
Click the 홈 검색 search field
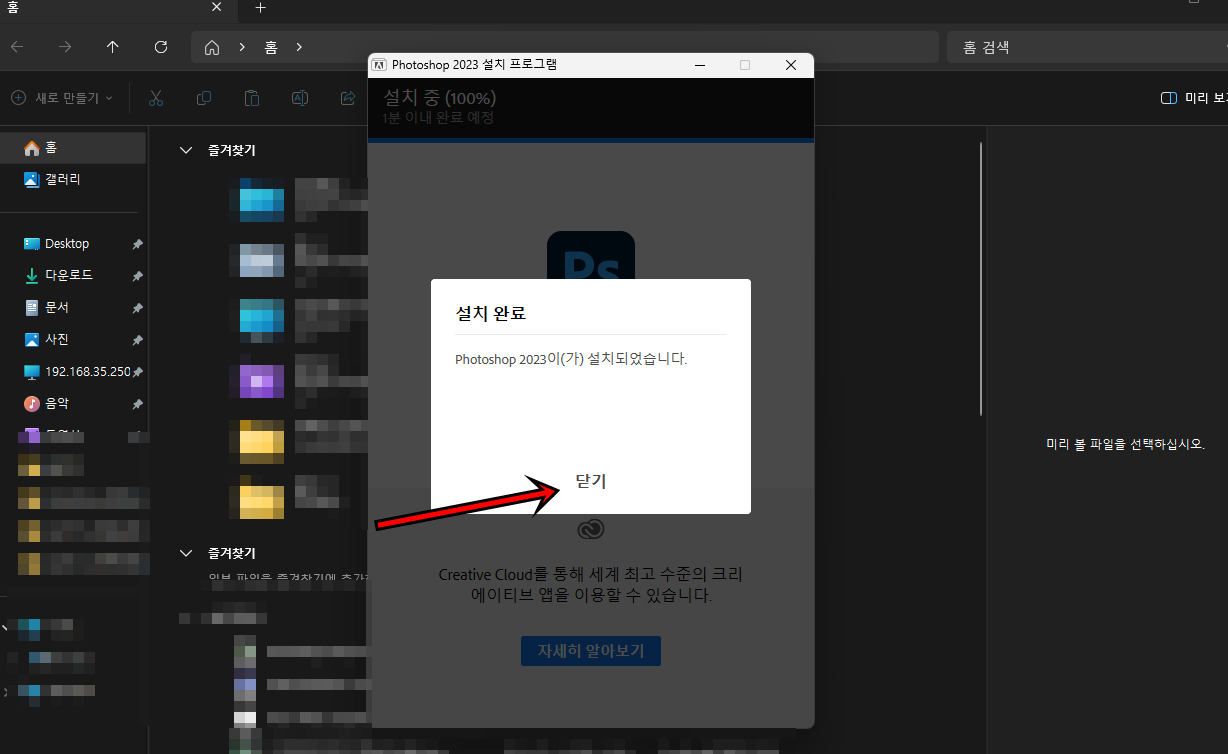[x=1086, y=47]
